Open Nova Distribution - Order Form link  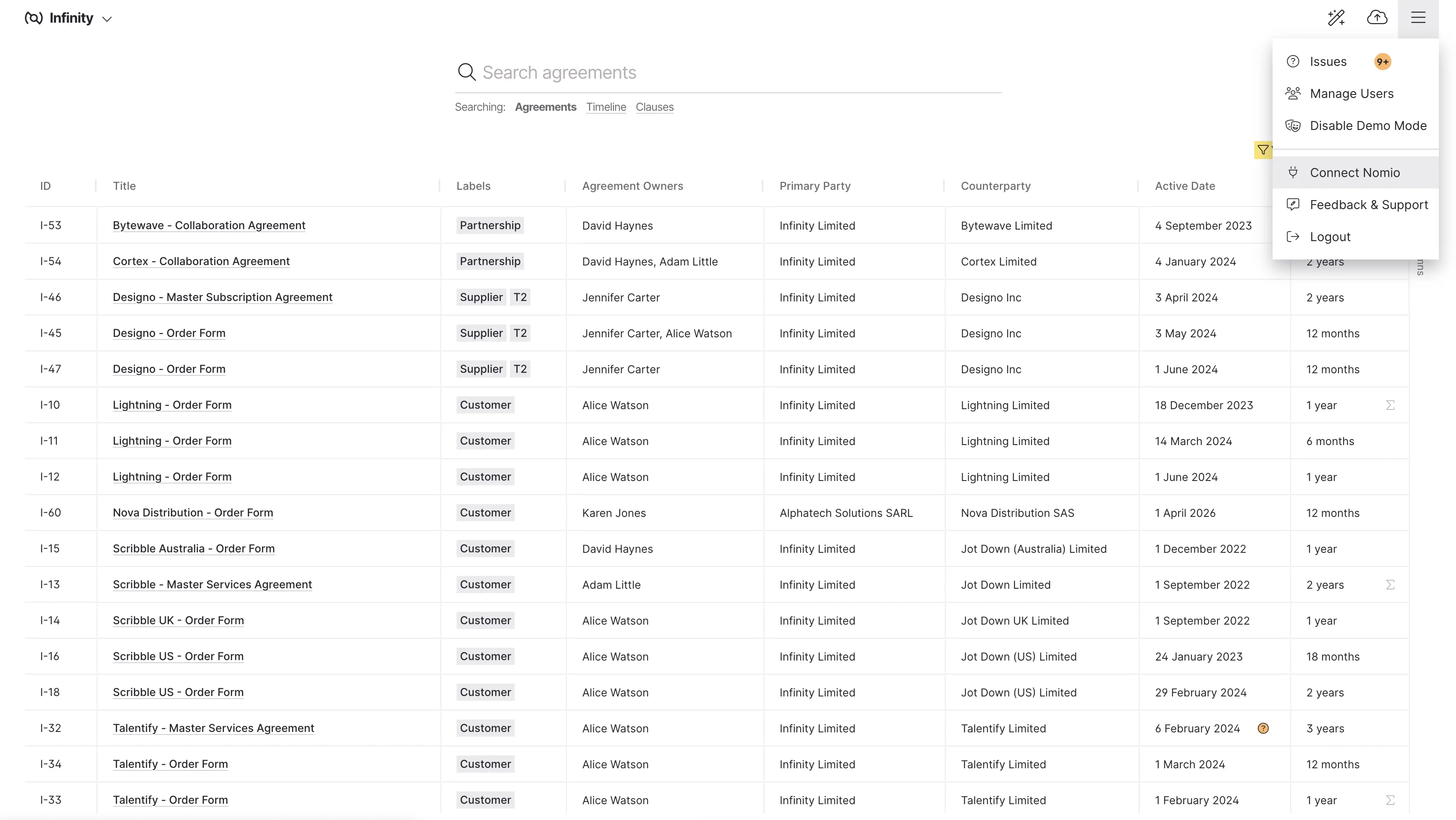point(193,513)
